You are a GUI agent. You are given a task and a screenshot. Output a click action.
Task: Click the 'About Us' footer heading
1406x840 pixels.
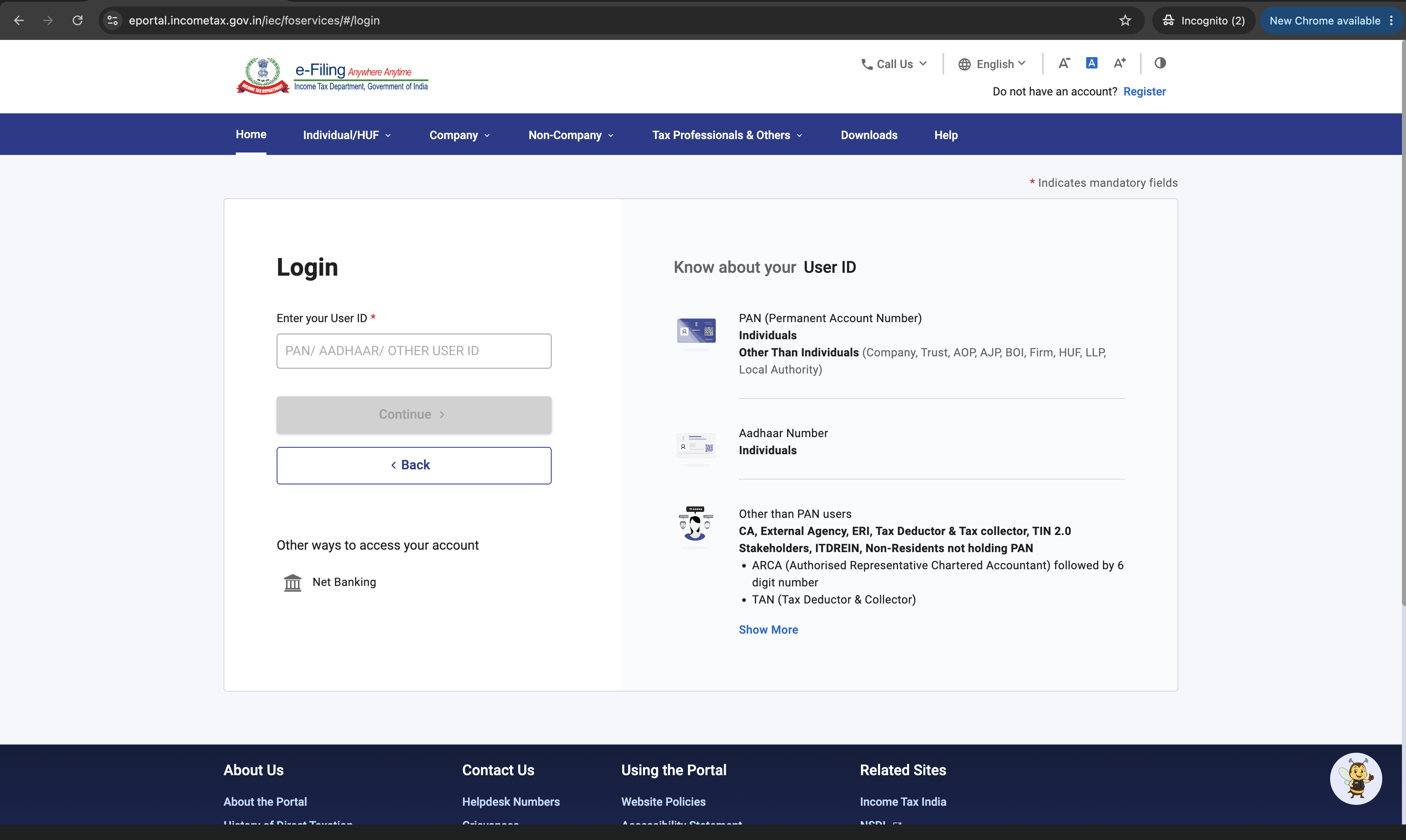(x=253, y=770)
